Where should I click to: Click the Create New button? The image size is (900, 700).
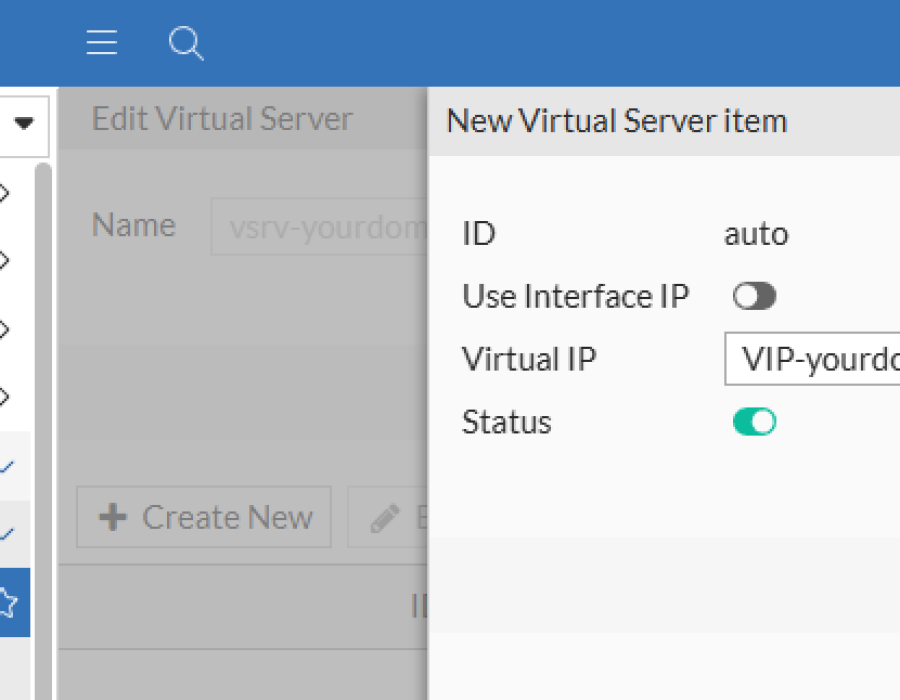click(204, 517)
